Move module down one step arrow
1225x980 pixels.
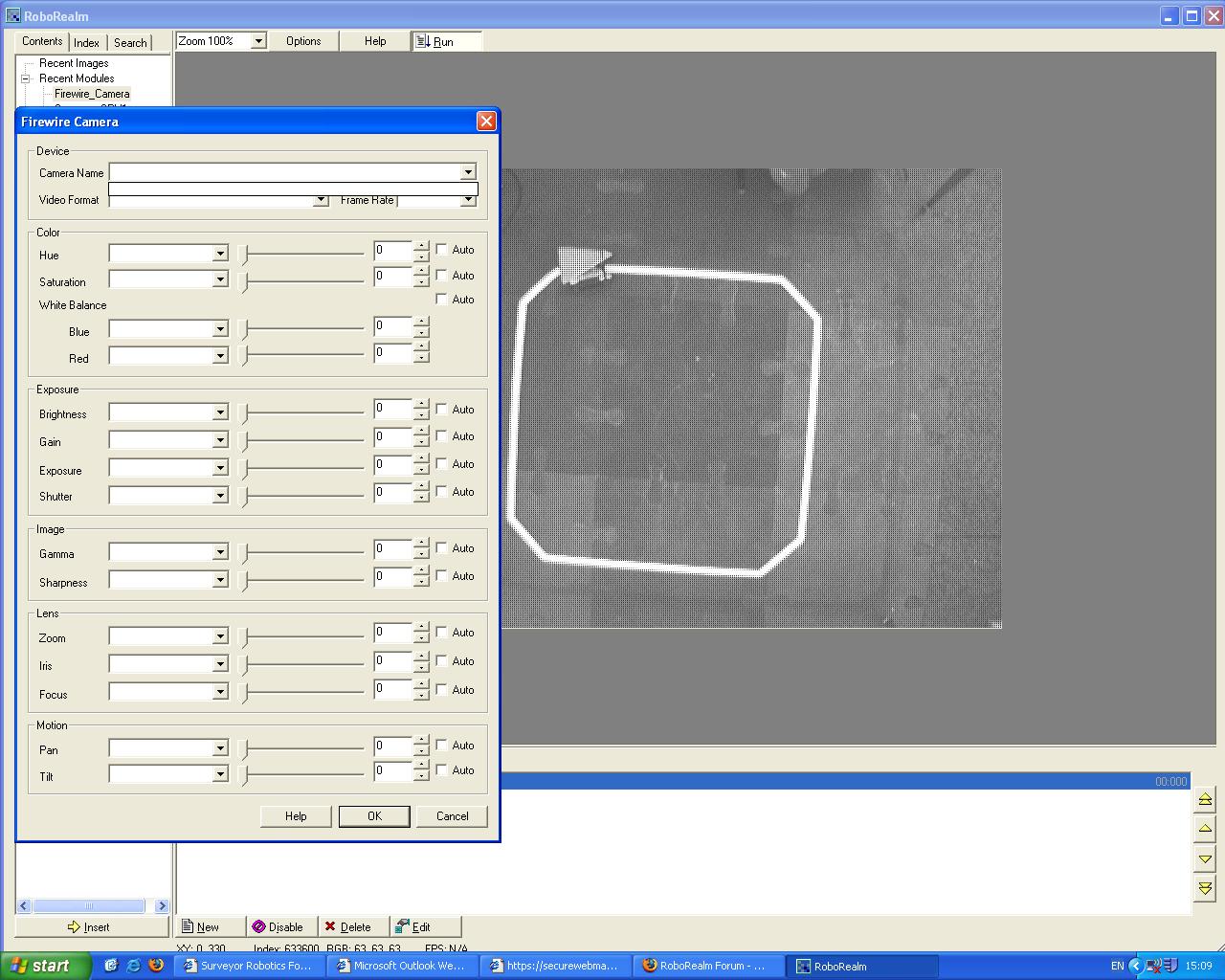point(1205,858)
